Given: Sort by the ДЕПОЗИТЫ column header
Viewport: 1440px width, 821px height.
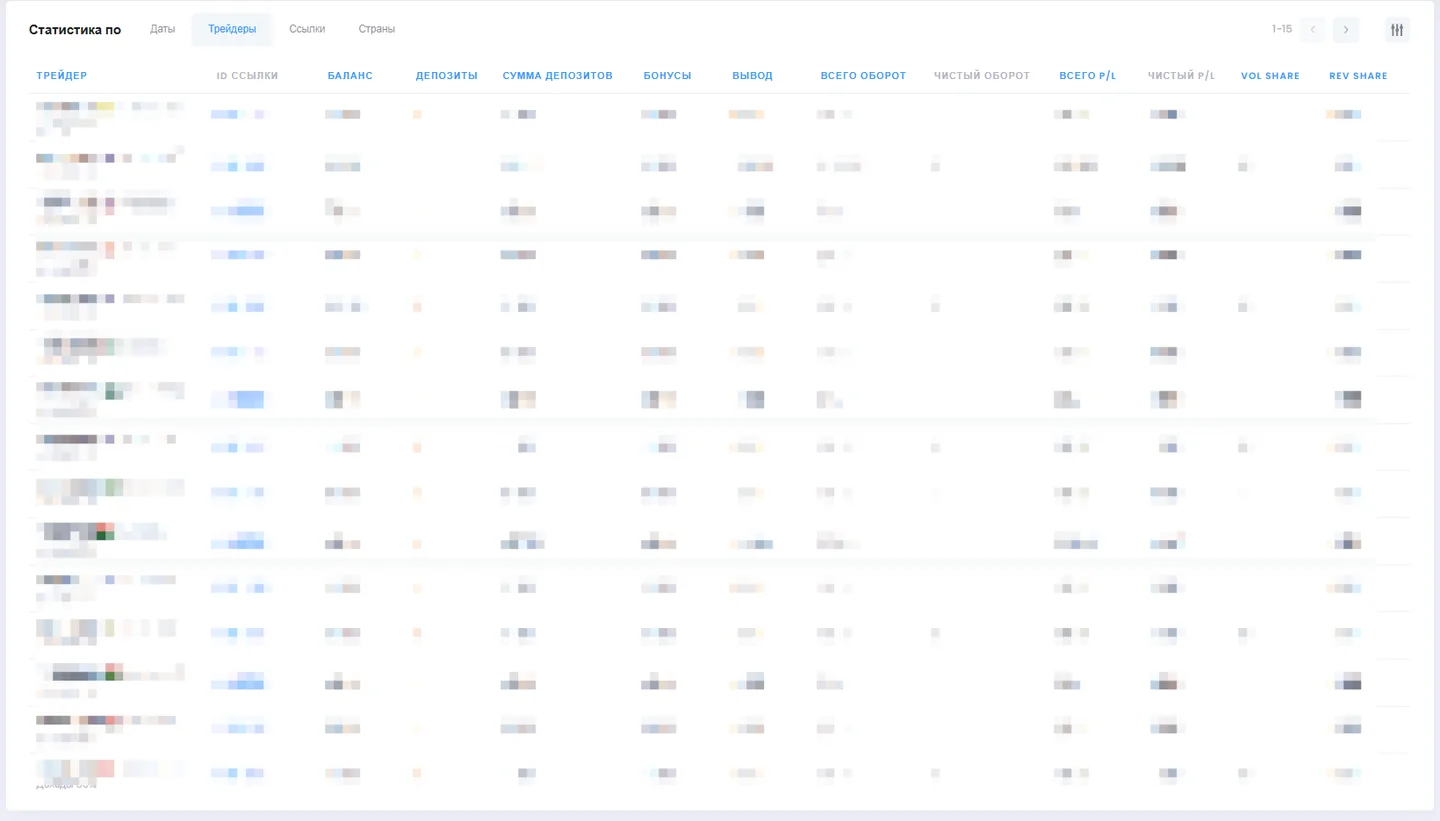Looking at the screenshot, I should (x=447, y=76).
